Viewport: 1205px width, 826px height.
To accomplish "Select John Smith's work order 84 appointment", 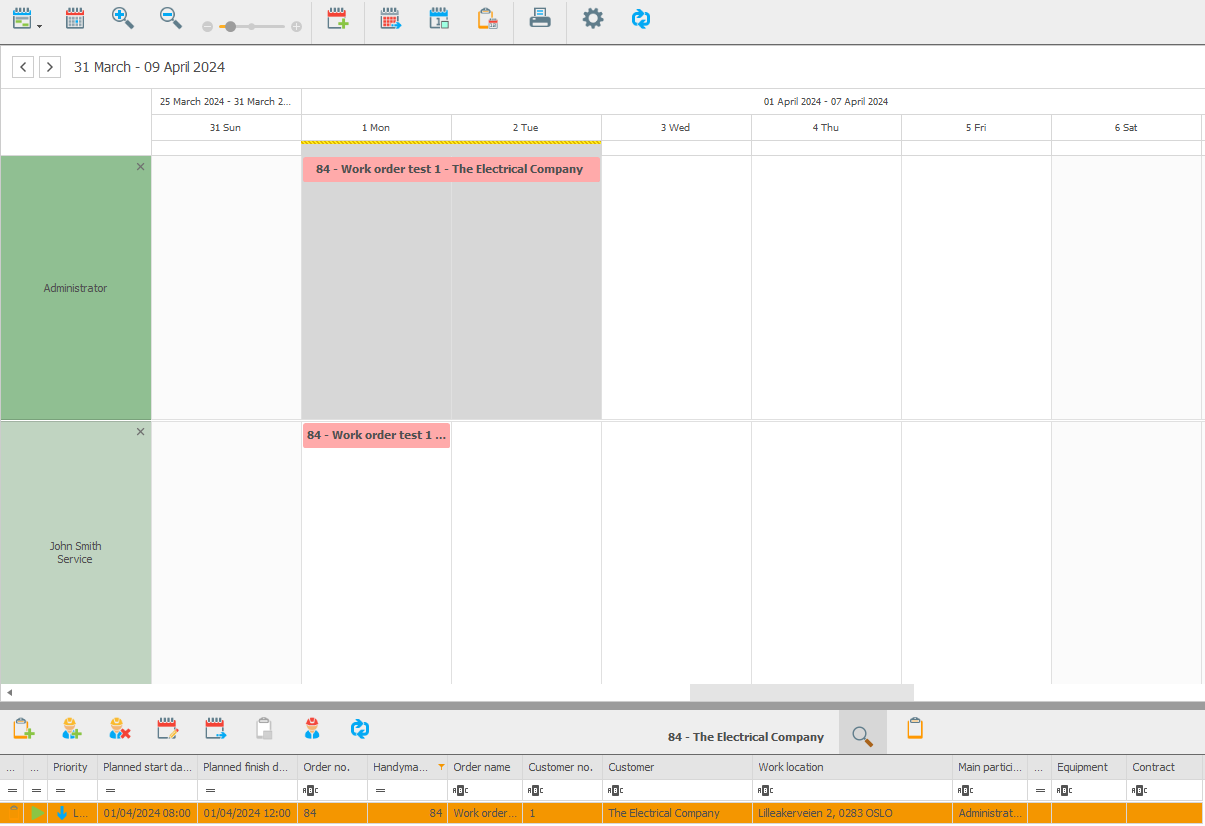I will pos(376,435).
